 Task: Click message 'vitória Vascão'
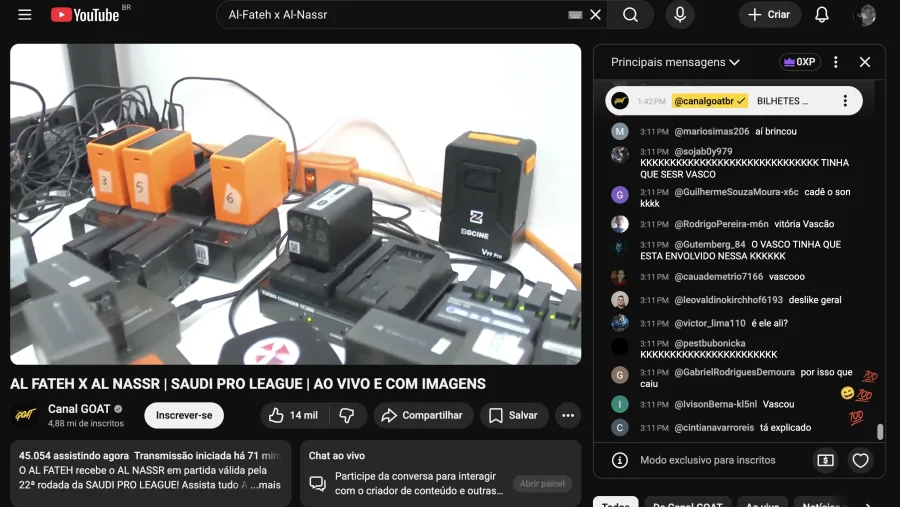coord(804,224)
